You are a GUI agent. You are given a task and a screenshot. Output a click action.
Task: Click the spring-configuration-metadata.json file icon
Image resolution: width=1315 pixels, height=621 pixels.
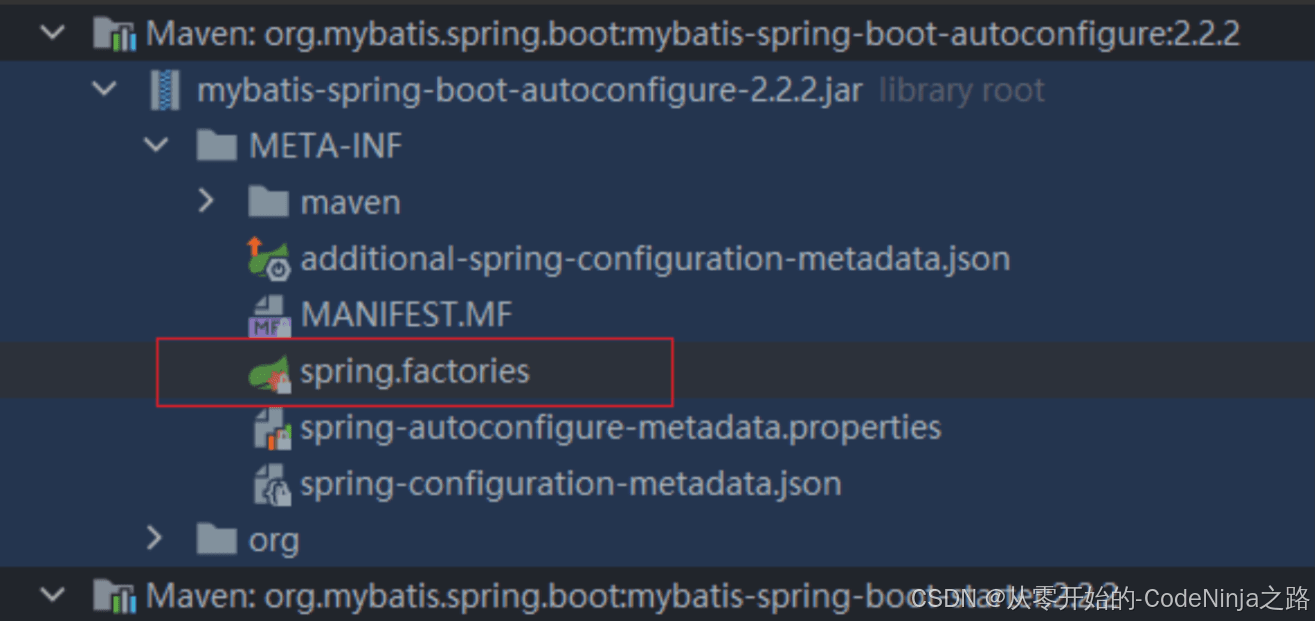tap(269, 485)
